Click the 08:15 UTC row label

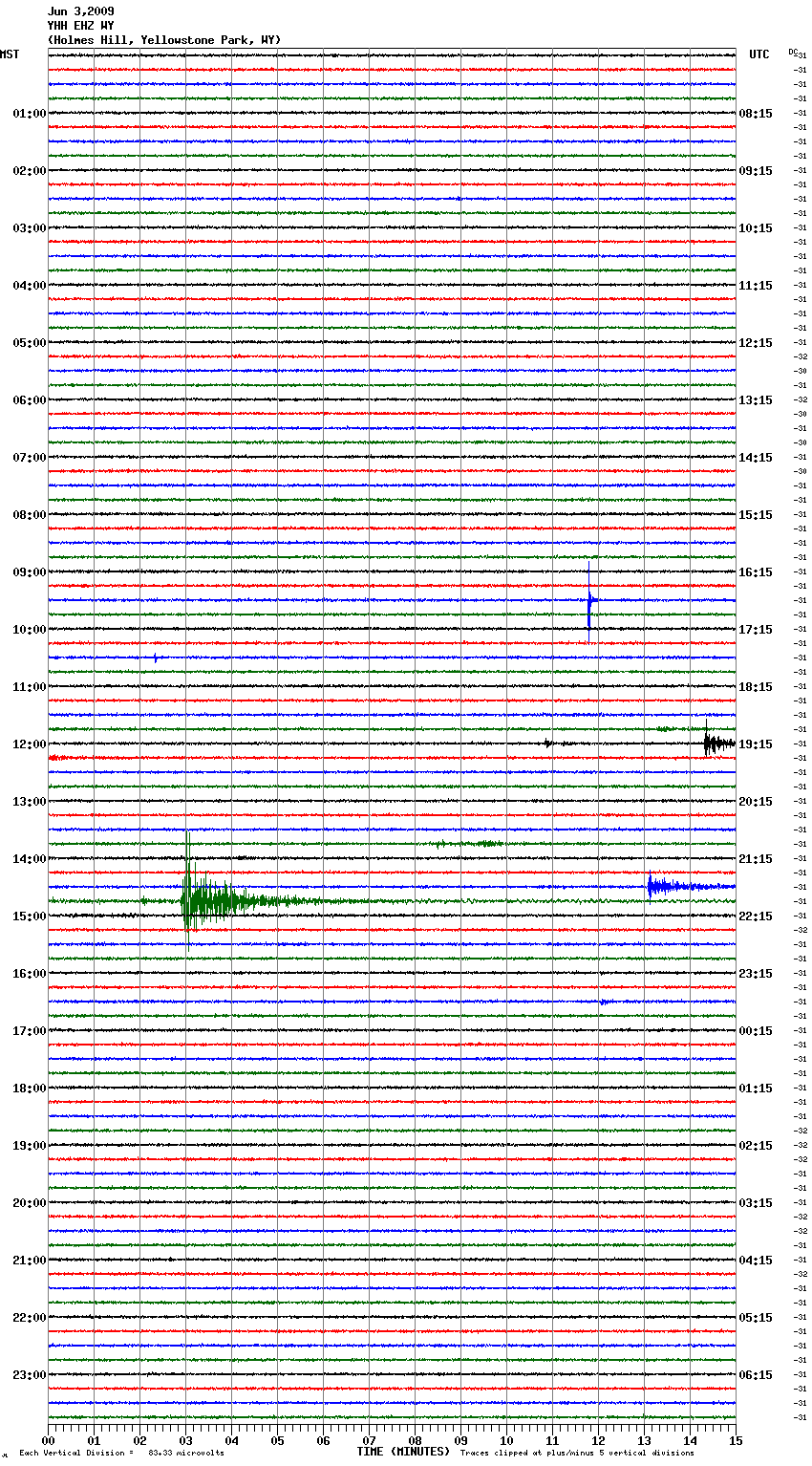756,114
